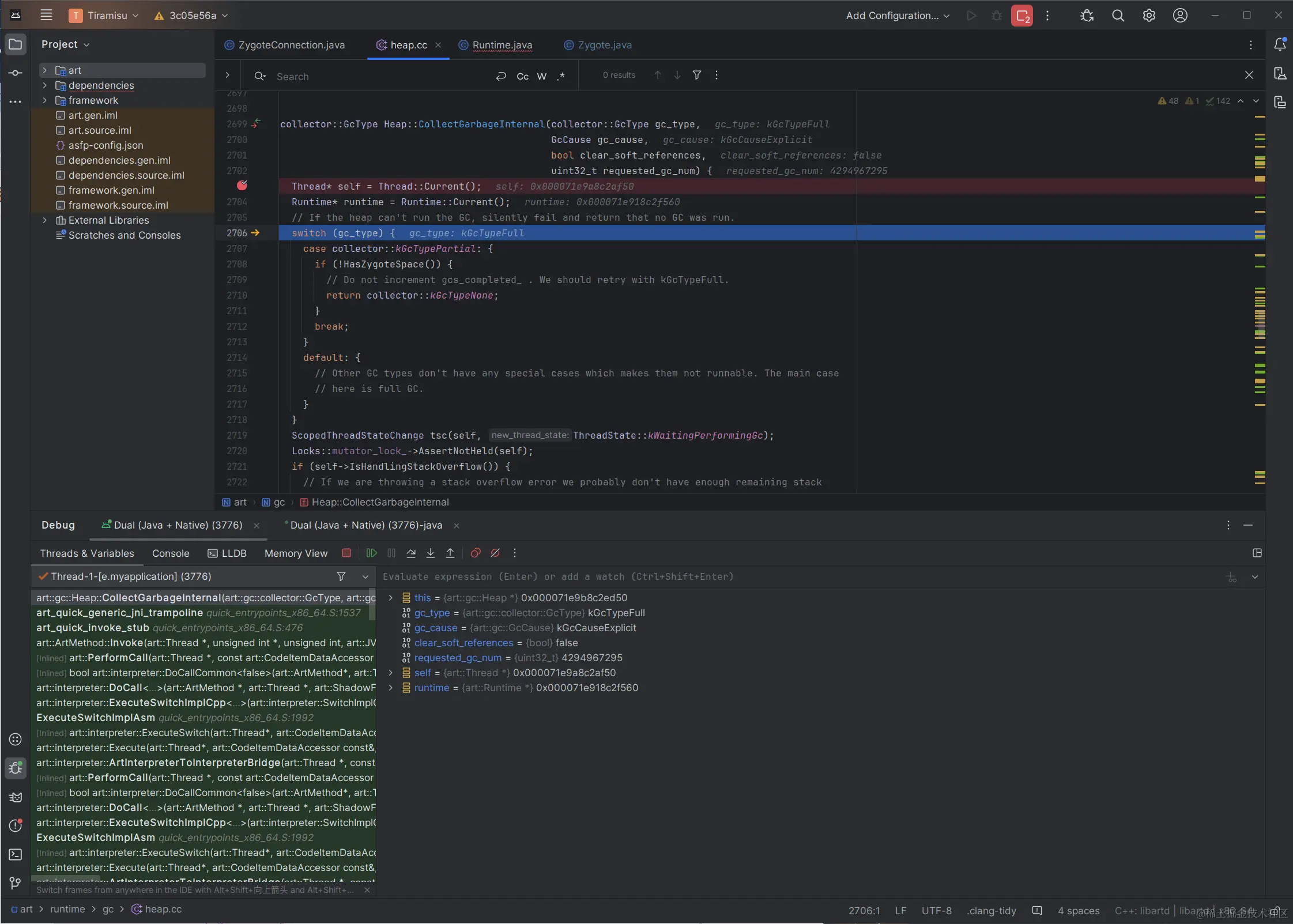The width and height of the screenshot is (1293, 924).
Task: Click in the Search text field
Action: [x=380, y=76]
